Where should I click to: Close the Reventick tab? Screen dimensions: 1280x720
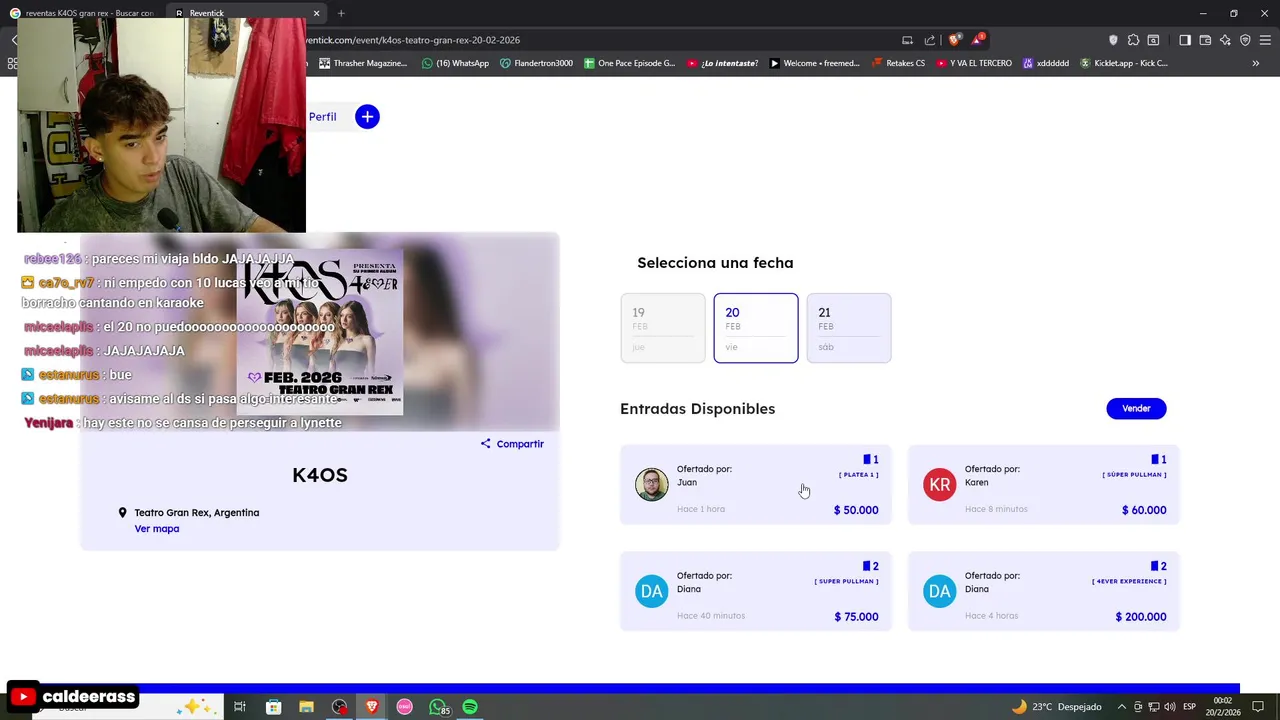(316, 13)
